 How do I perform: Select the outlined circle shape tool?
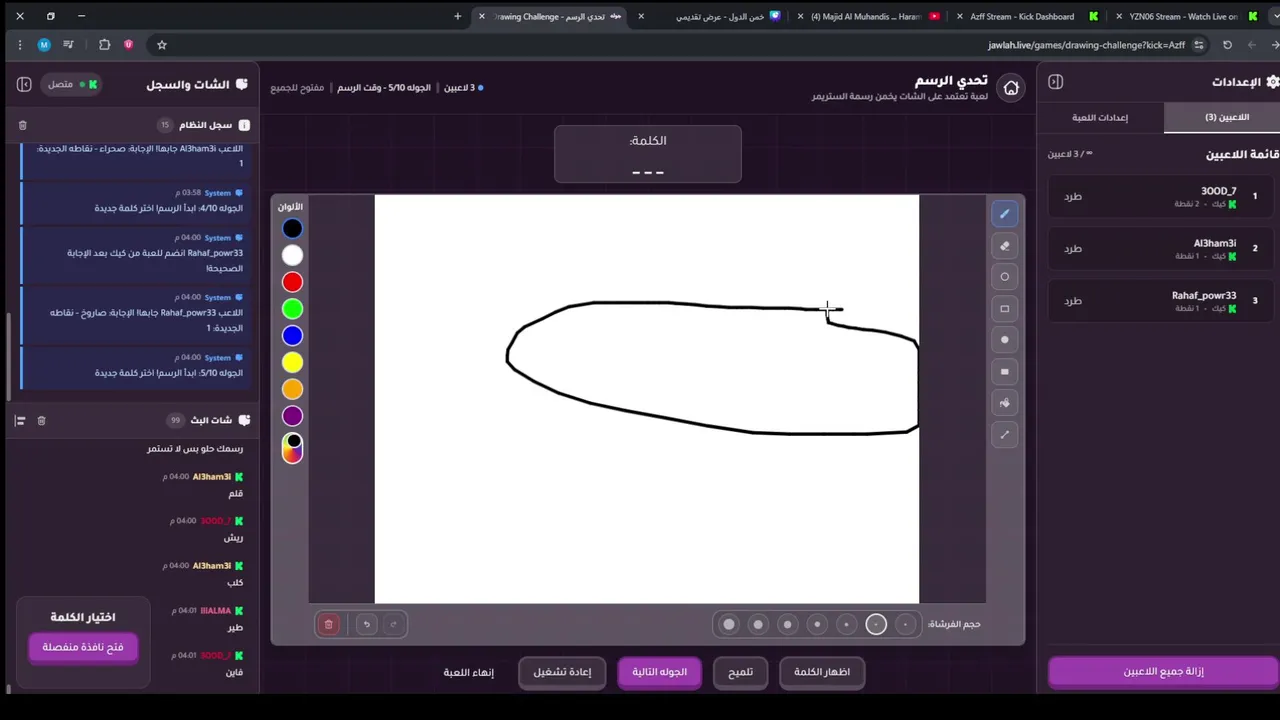(1005, 277)
